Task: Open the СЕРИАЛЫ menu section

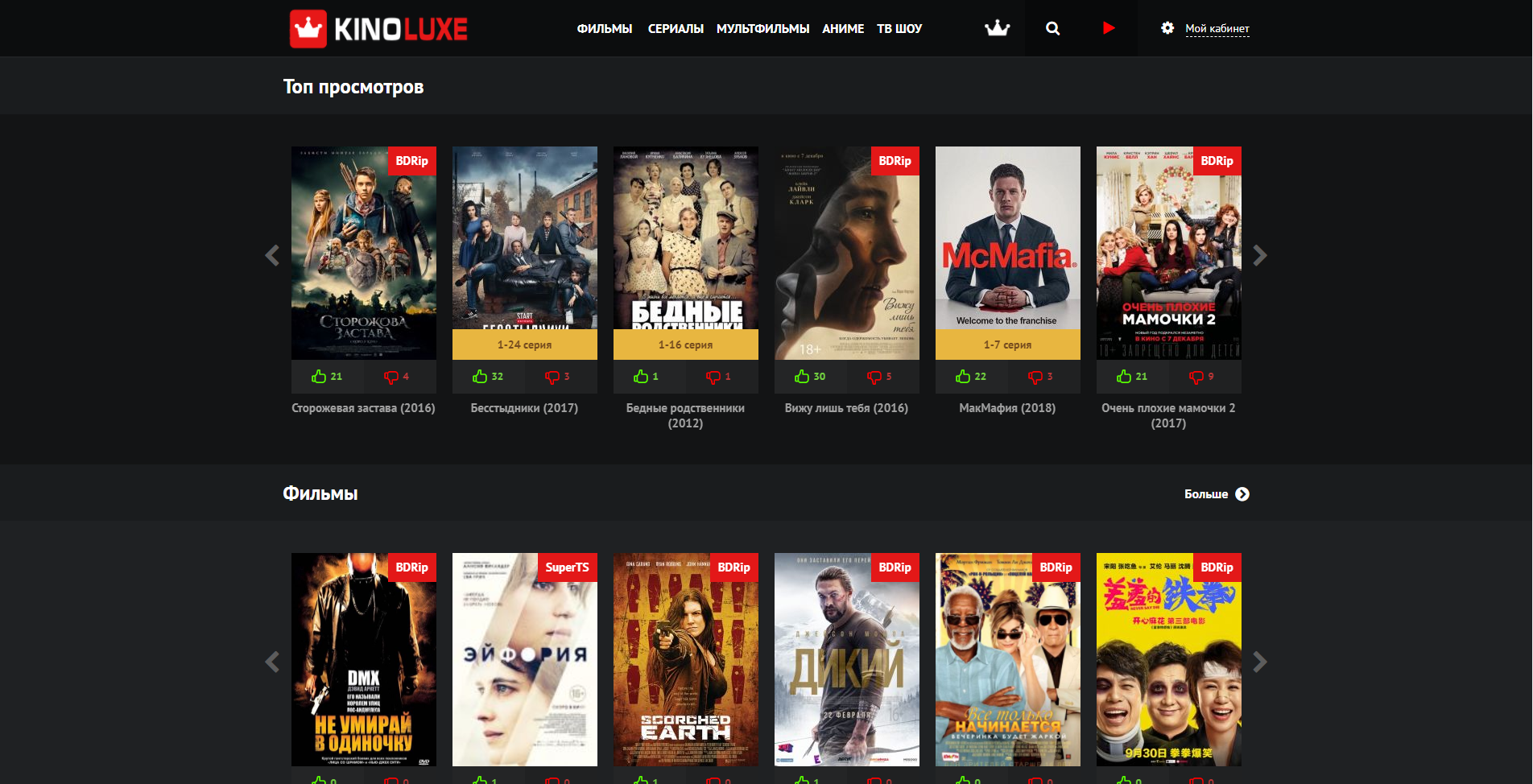Action: pos(676,29)
